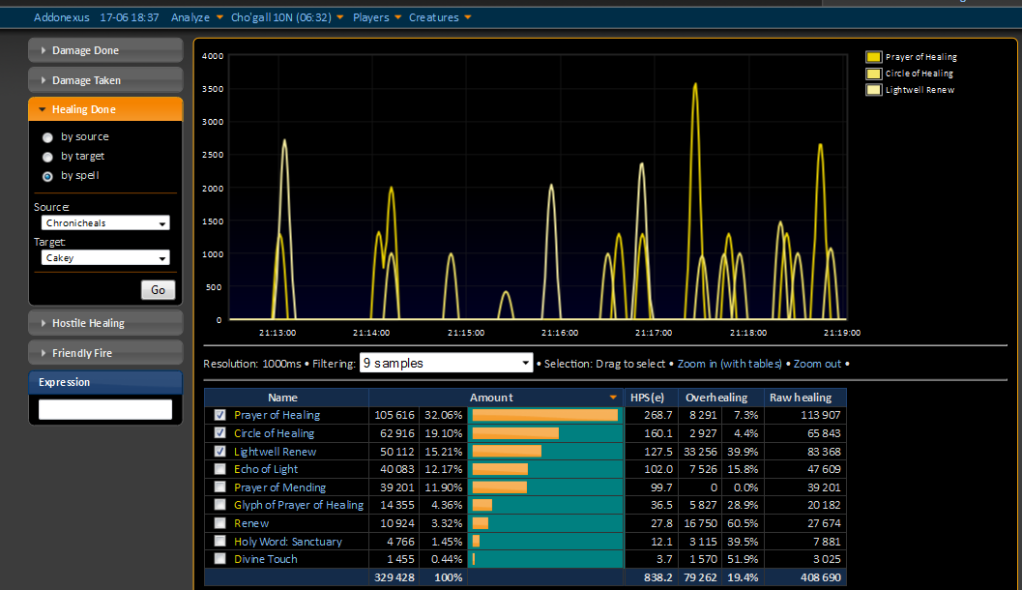Collapse the Healing Done section

click(x=105, y=110)
